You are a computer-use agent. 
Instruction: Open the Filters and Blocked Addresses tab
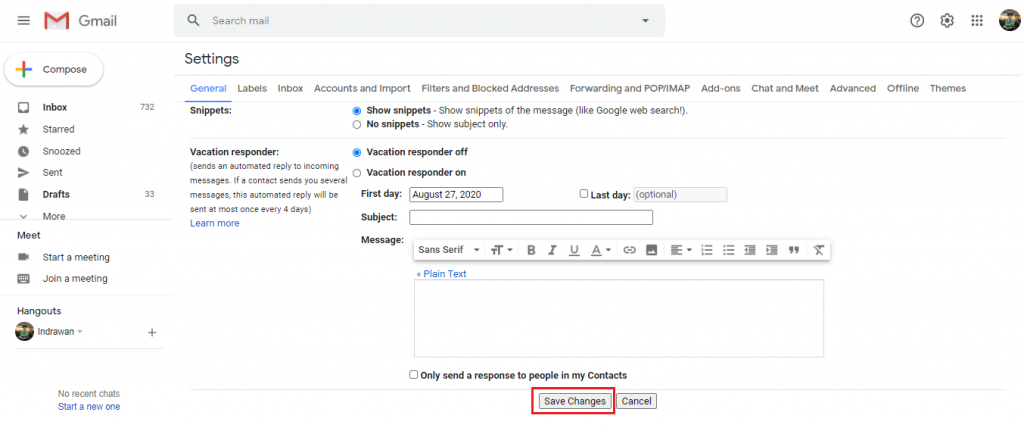490,88
